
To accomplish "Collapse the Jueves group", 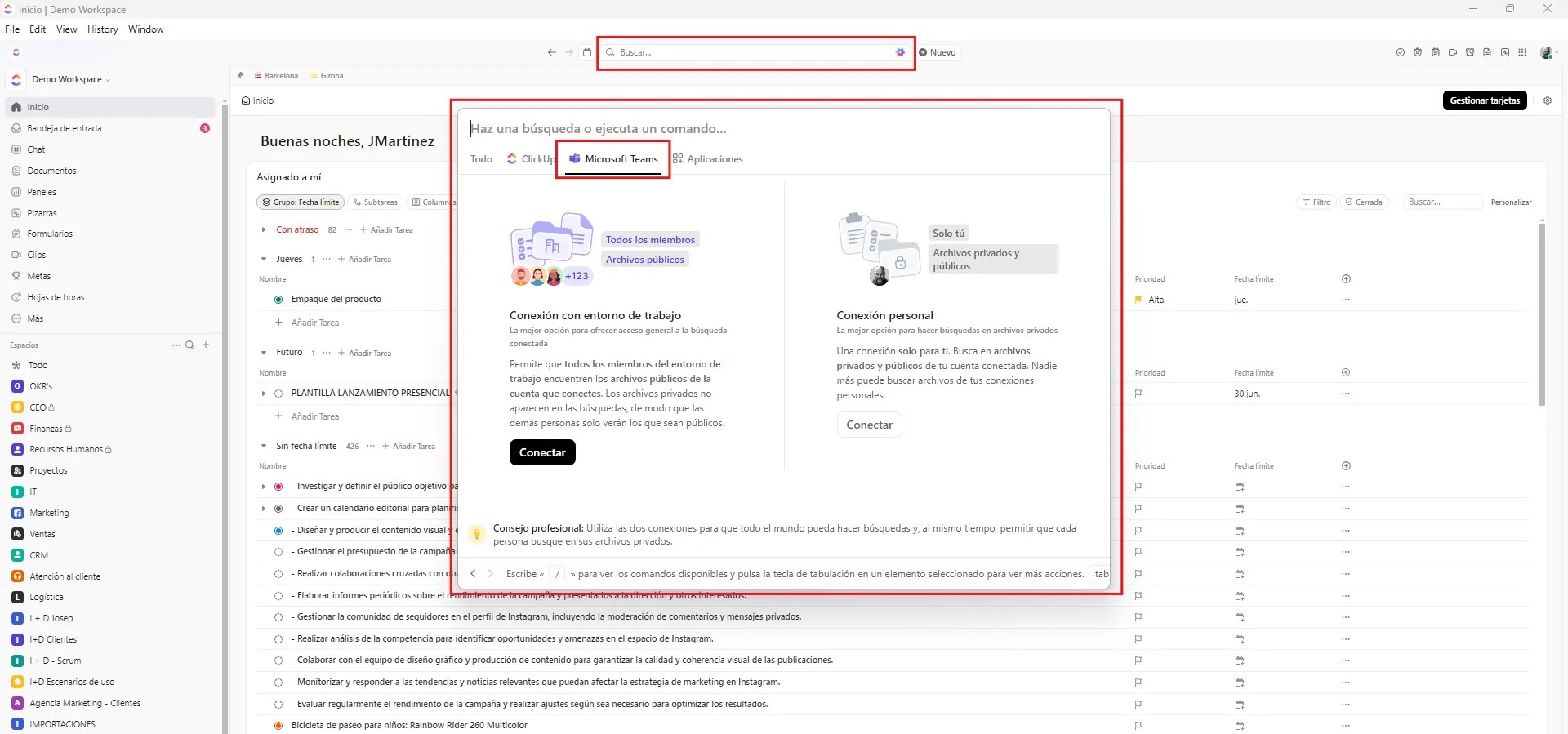I will click(x=264, y=259).
